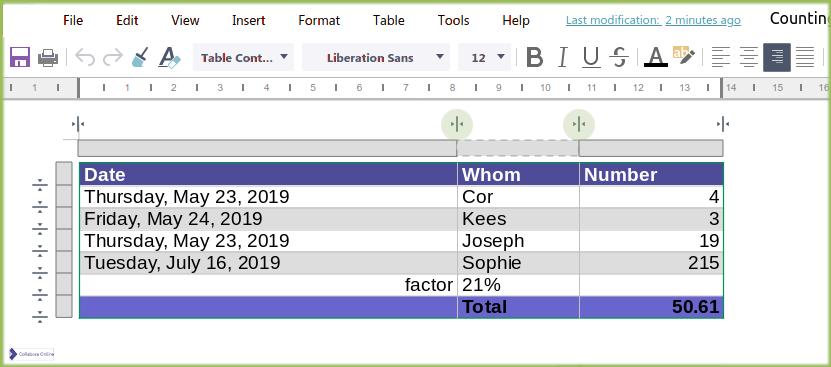Toggle Italic formatting

563,57
